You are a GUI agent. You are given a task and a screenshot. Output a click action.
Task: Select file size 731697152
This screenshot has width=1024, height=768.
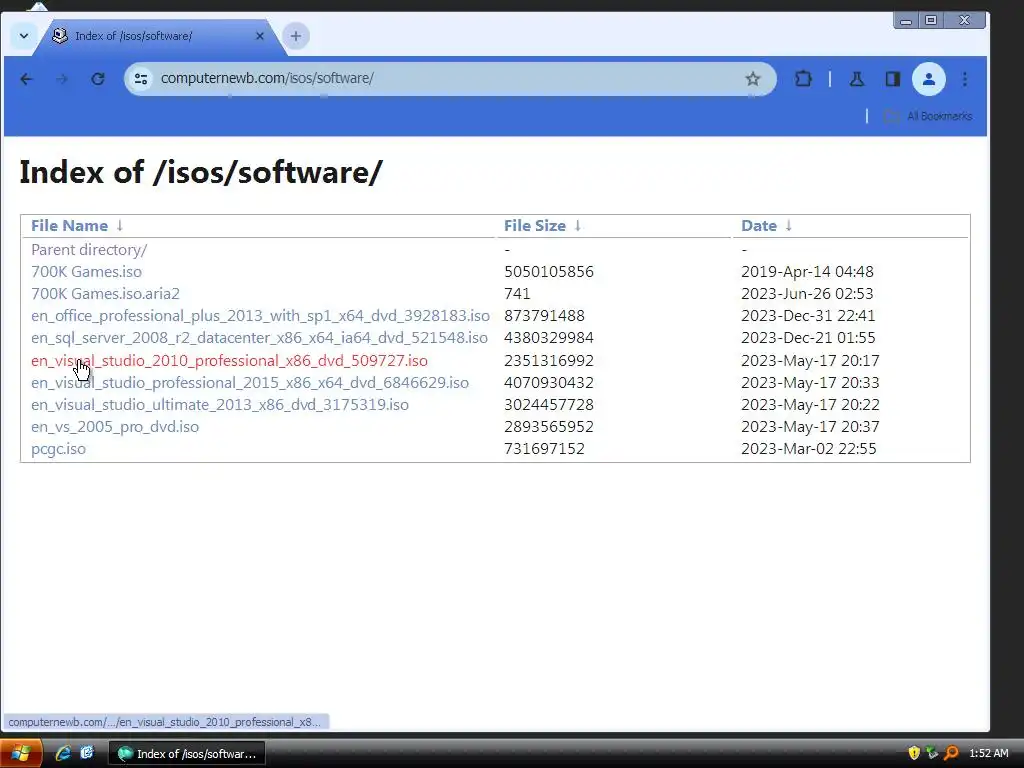pos(544,449)
